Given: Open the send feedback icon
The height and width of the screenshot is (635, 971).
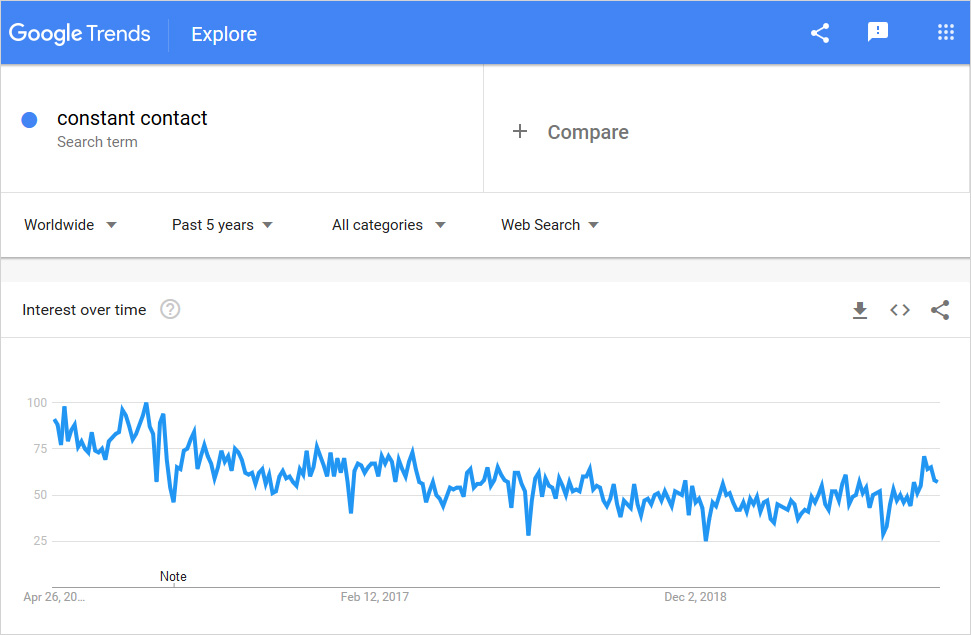Looking at the screenshot, I should click(878, 33).
